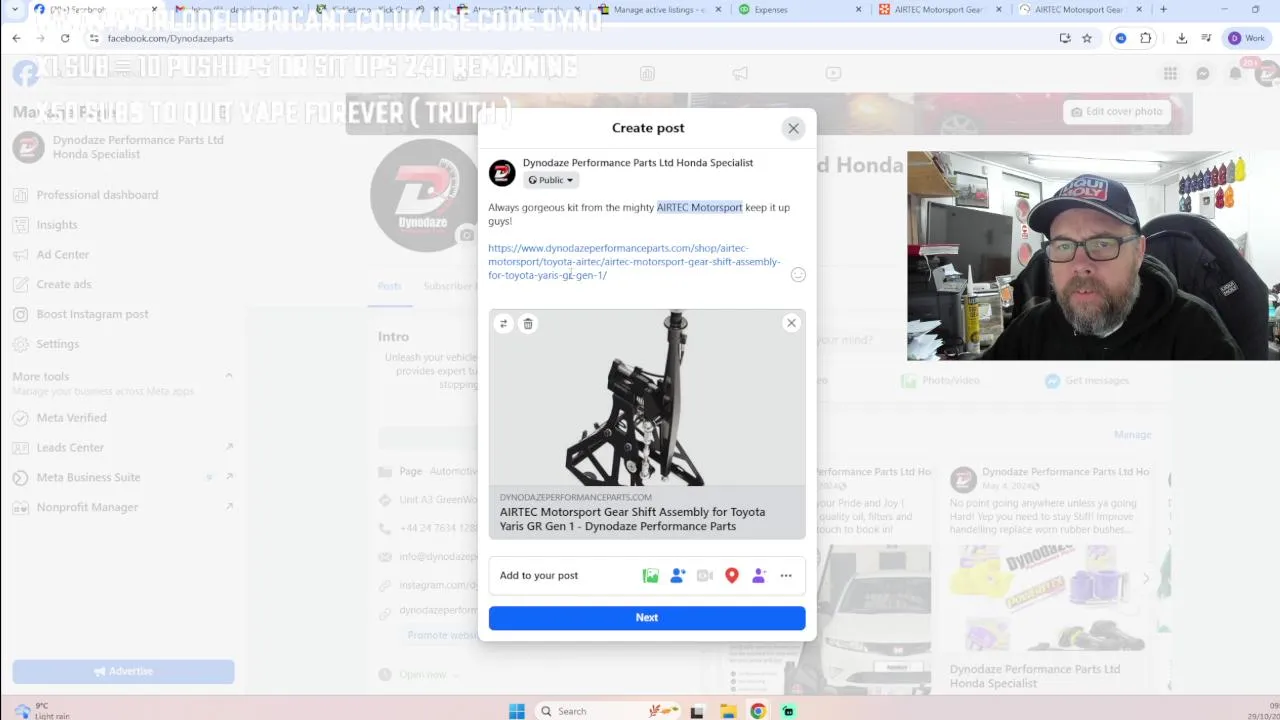Go back in browser
Viewport: 1280px width, 720px height.
16,38
